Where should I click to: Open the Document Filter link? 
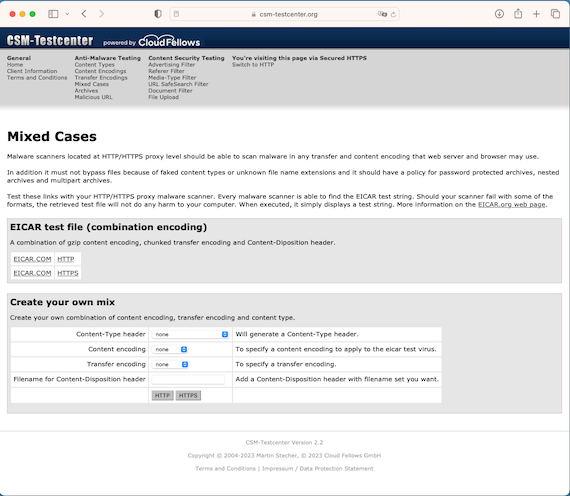click(170, 91)
